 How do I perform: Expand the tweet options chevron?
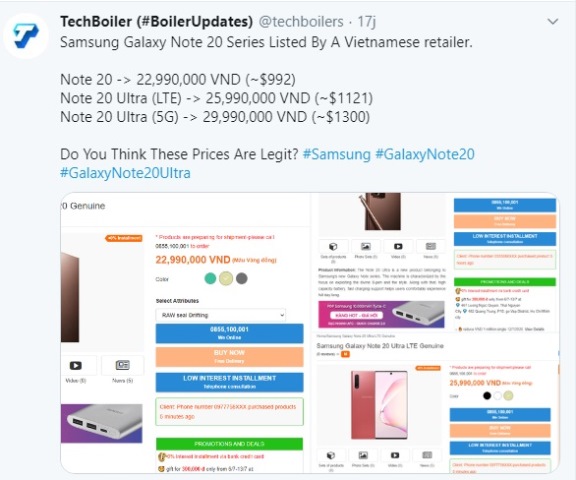pyautogui.click(x=552, y=22)
